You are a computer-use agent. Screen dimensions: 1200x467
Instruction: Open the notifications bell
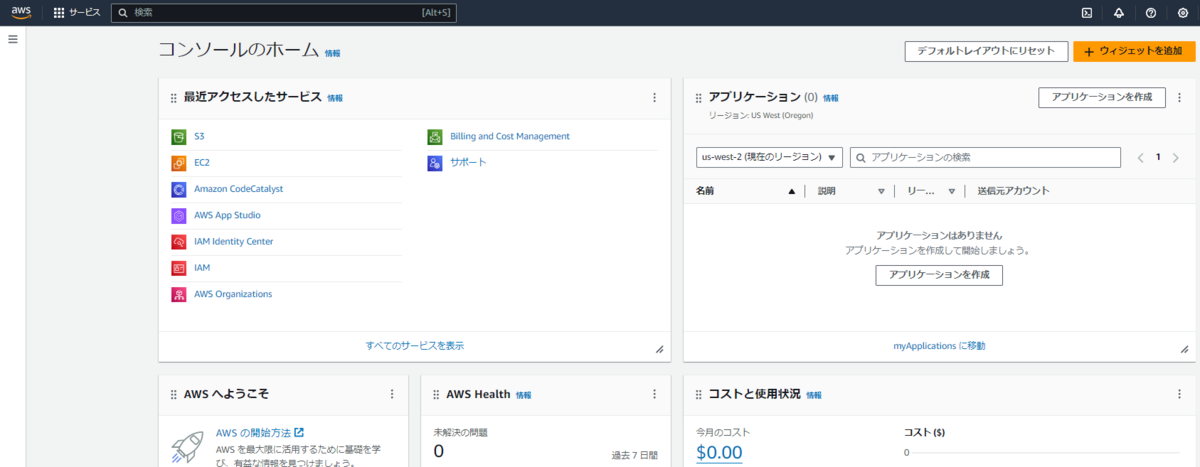click(1119, 13)
